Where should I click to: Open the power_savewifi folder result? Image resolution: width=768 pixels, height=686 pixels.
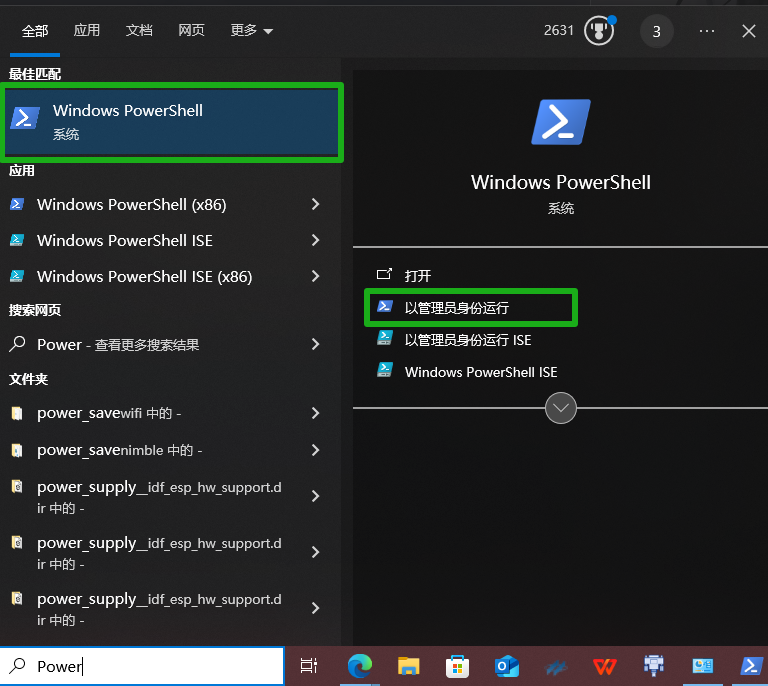click(x=152, y=413)
